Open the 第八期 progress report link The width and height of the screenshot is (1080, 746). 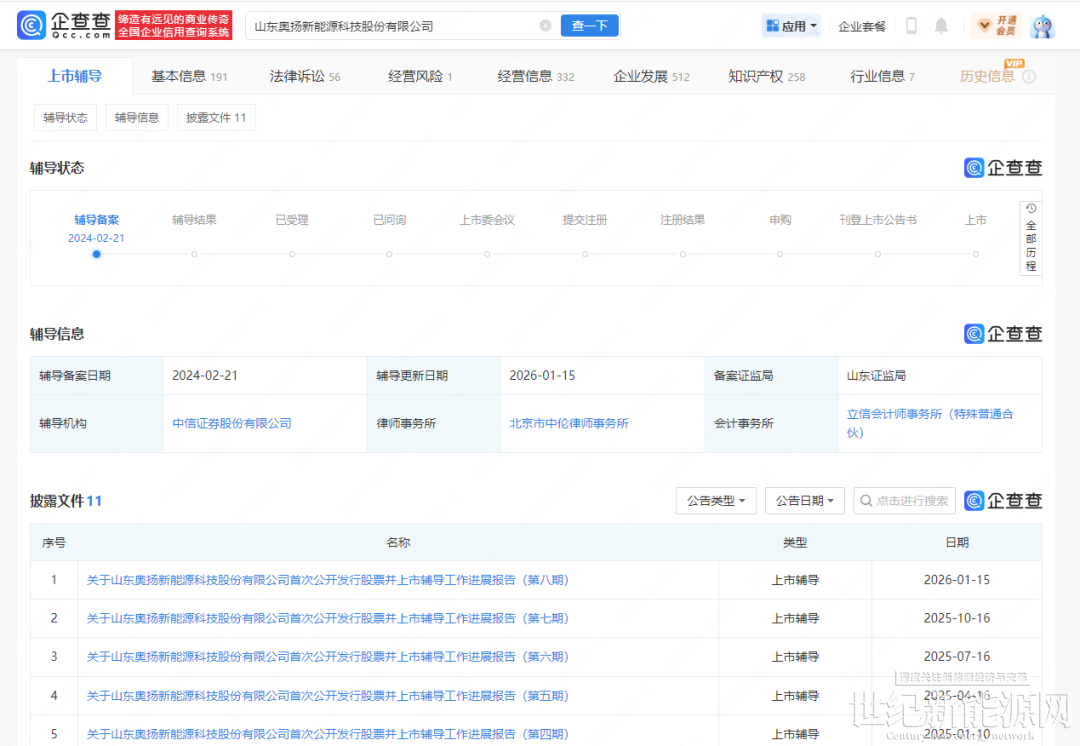327,580
